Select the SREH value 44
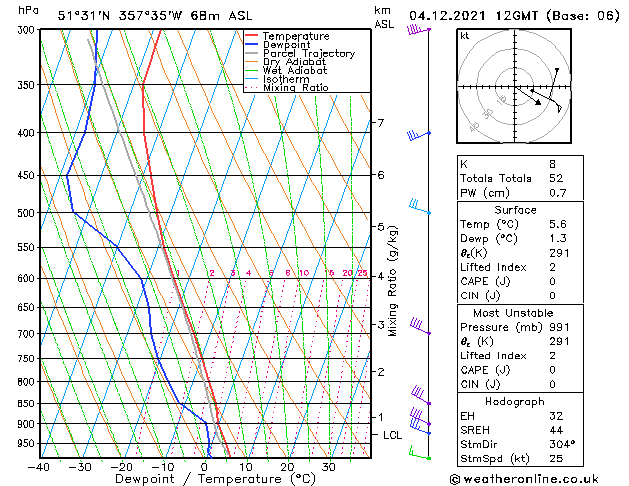This screenshot has height=486, width=629. click(556, 430)
